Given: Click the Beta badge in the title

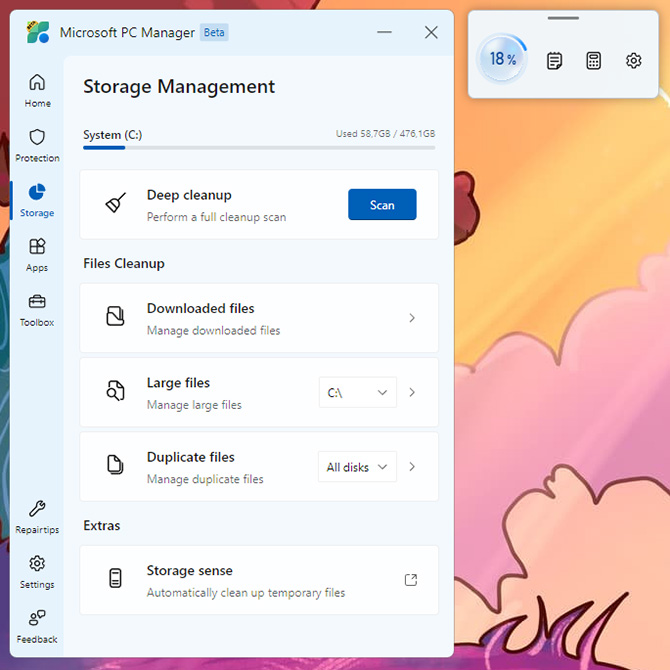Looking at the screenshot, I should coord(214,32).
